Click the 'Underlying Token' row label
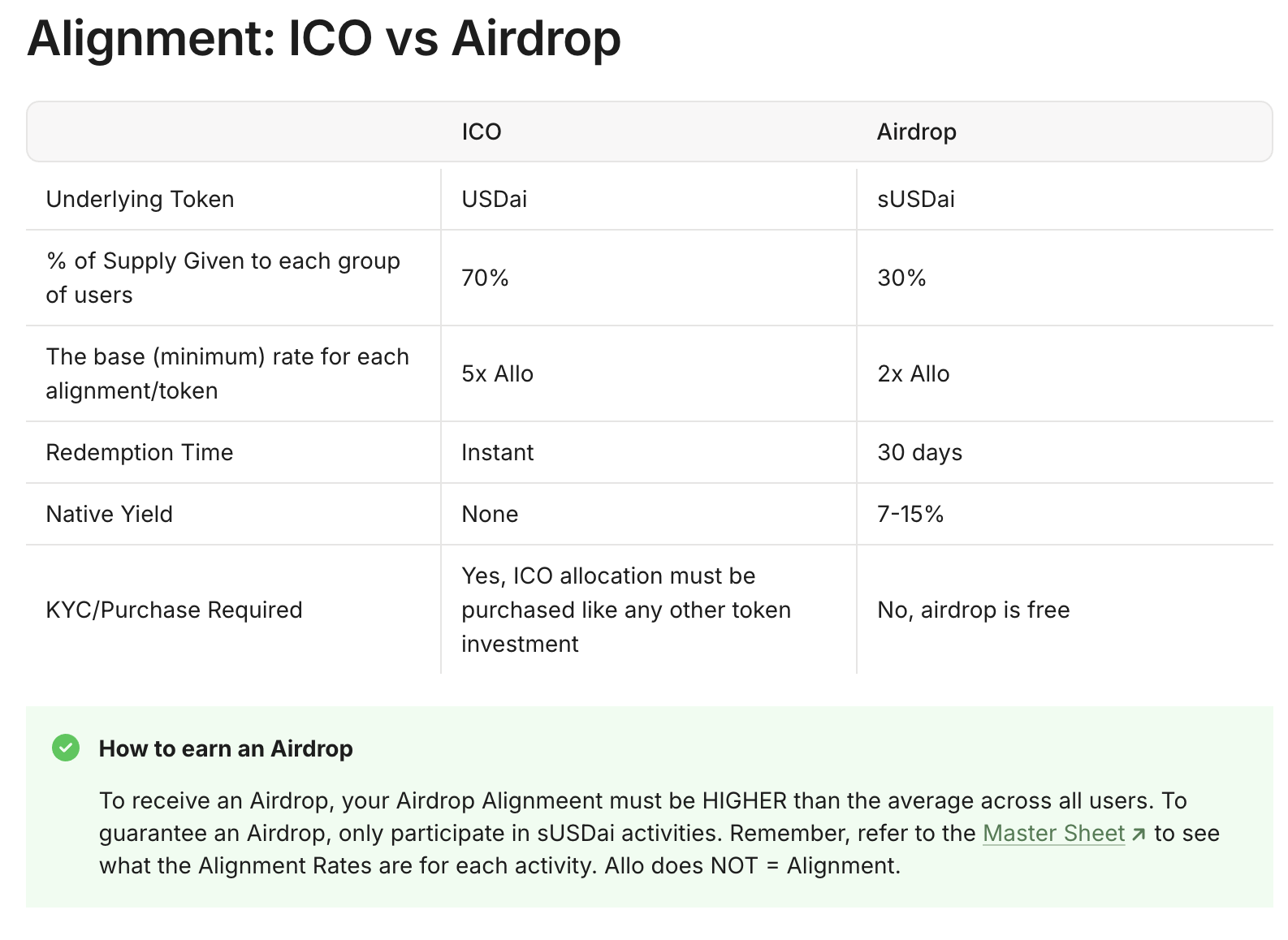 click(x=140, y=199)
